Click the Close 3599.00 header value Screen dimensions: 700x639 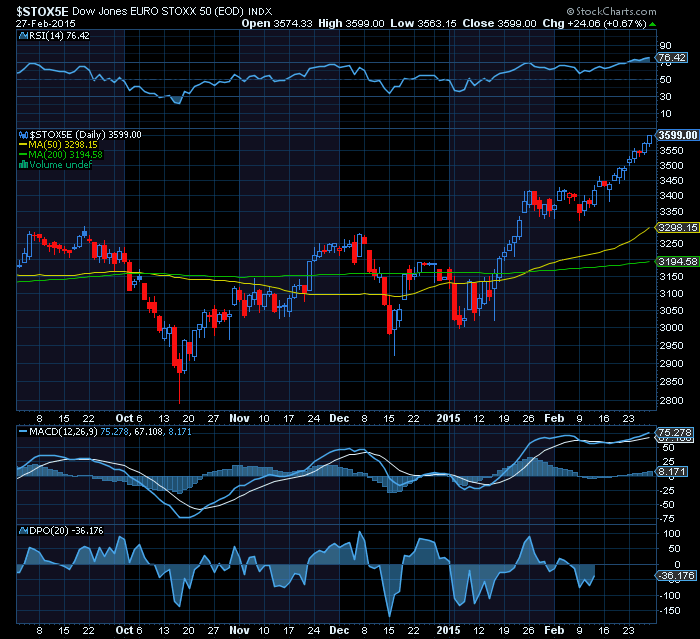click(499, 23)
